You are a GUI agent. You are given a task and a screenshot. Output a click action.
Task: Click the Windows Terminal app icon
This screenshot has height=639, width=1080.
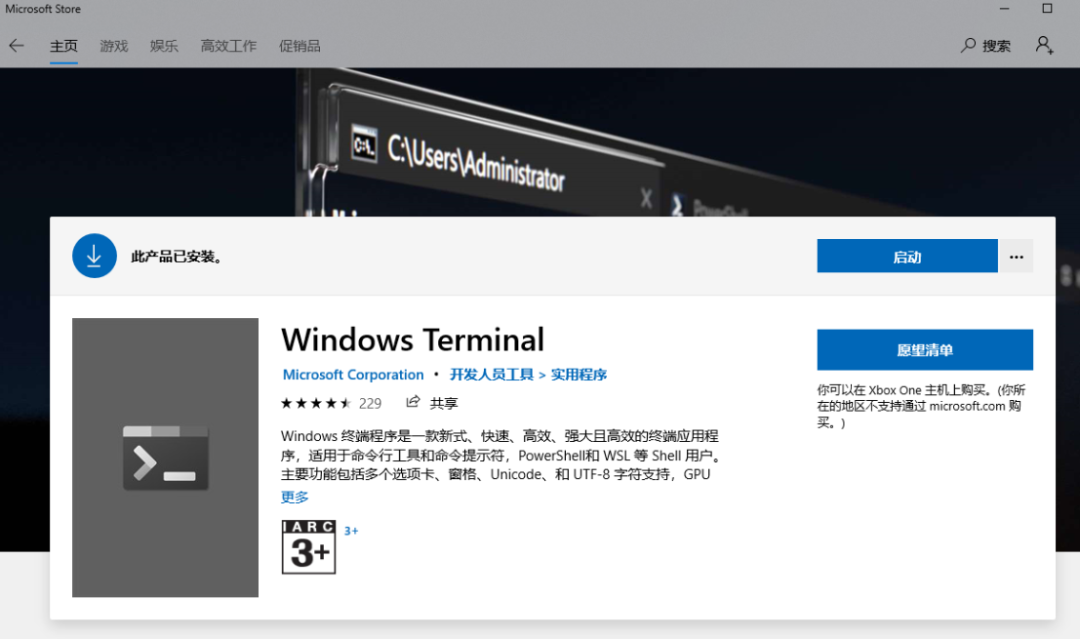coord(165,458)
